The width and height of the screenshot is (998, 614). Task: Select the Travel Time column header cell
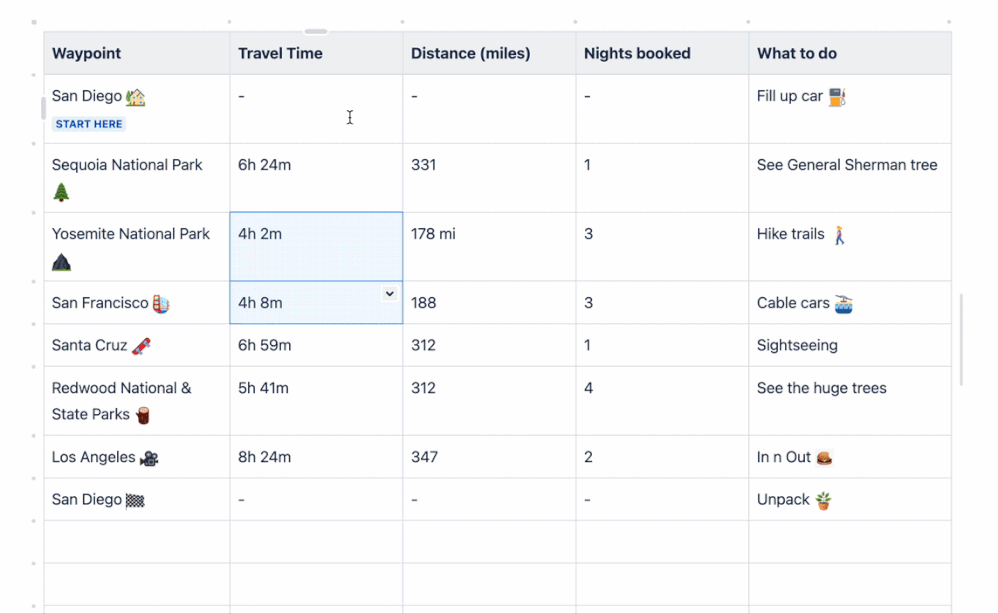pos(316,54)
